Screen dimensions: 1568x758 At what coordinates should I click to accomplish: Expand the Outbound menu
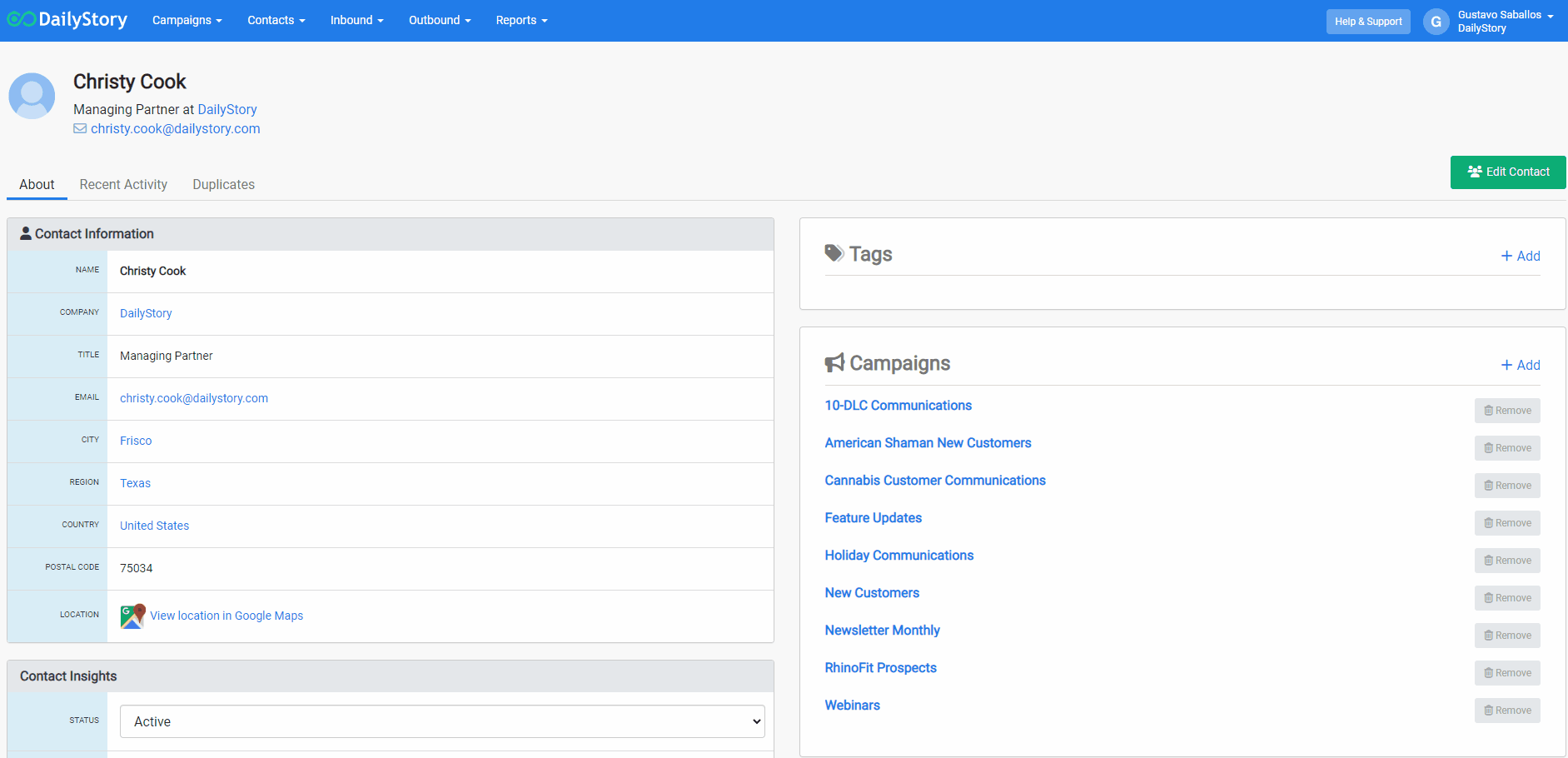(x=440, y=20)
